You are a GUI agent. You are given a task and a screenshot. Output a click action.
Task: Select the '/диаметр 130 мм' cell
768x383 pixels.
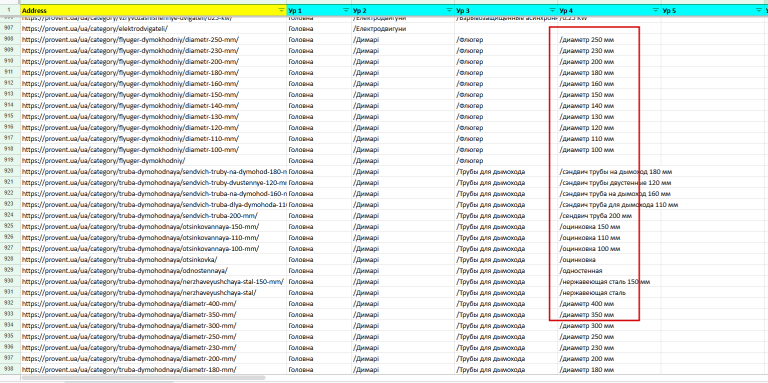click(x=609, y=117)
